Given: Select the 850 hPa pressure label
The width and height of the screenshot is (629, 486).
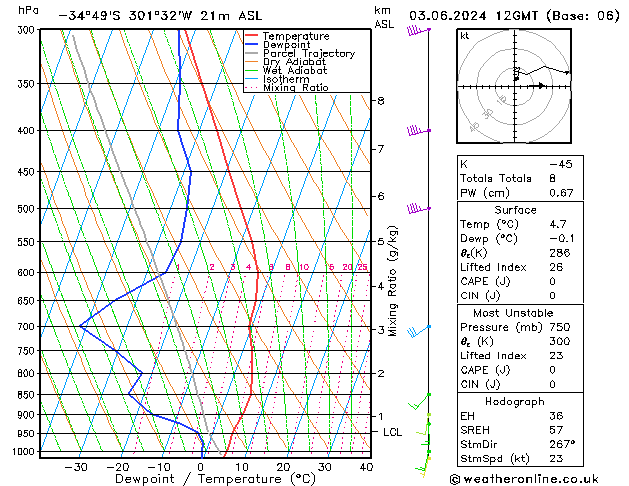Looking at the screenshot, I should click(28, 395).
